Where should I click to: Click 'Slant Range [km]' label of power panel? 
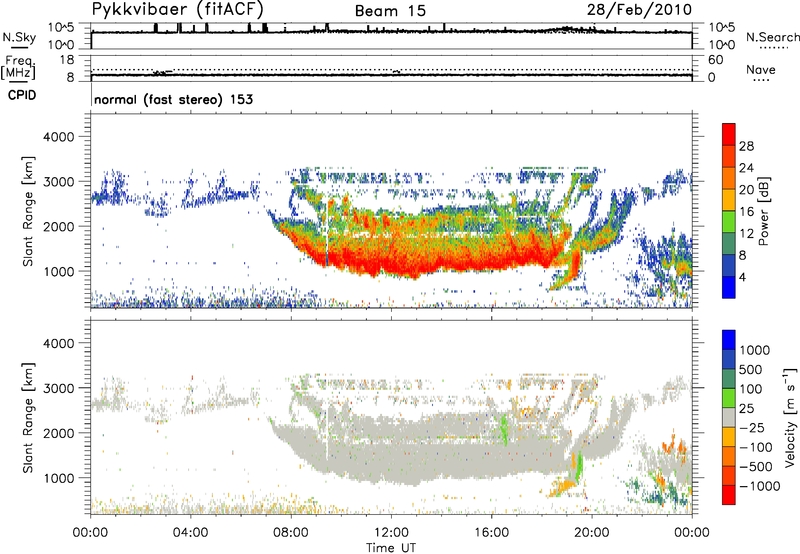pyautogui.click(x=28, y=211)
